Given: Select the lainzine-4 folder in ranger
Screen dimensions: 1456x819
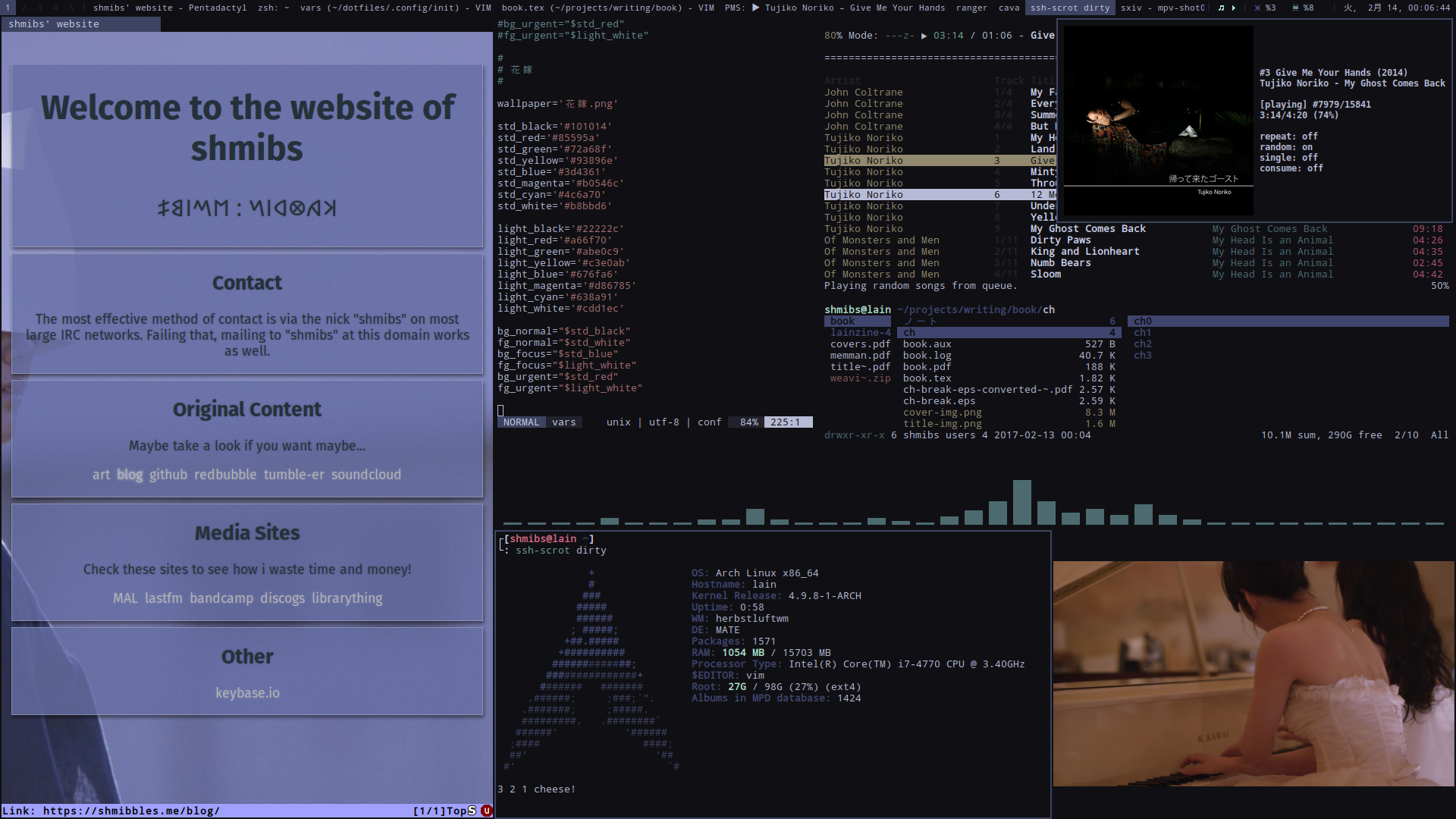Looking at the screenshot, I should point(860,333).
